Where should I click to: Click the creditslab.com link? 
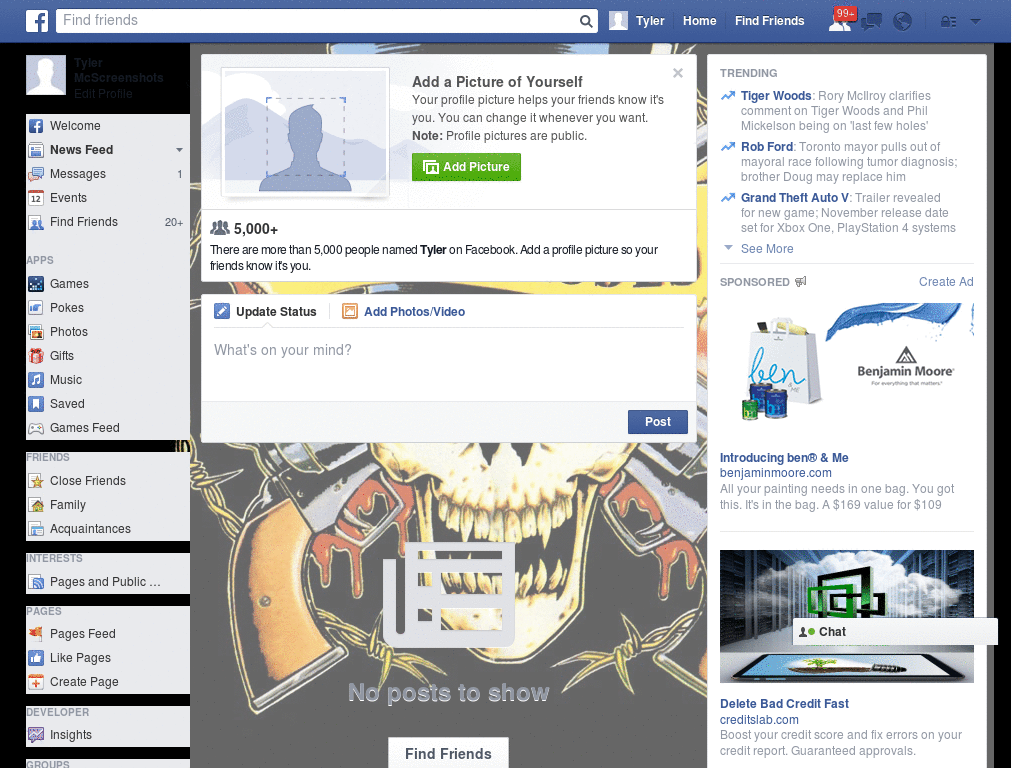pyautogui.click(x=759, y=720)
